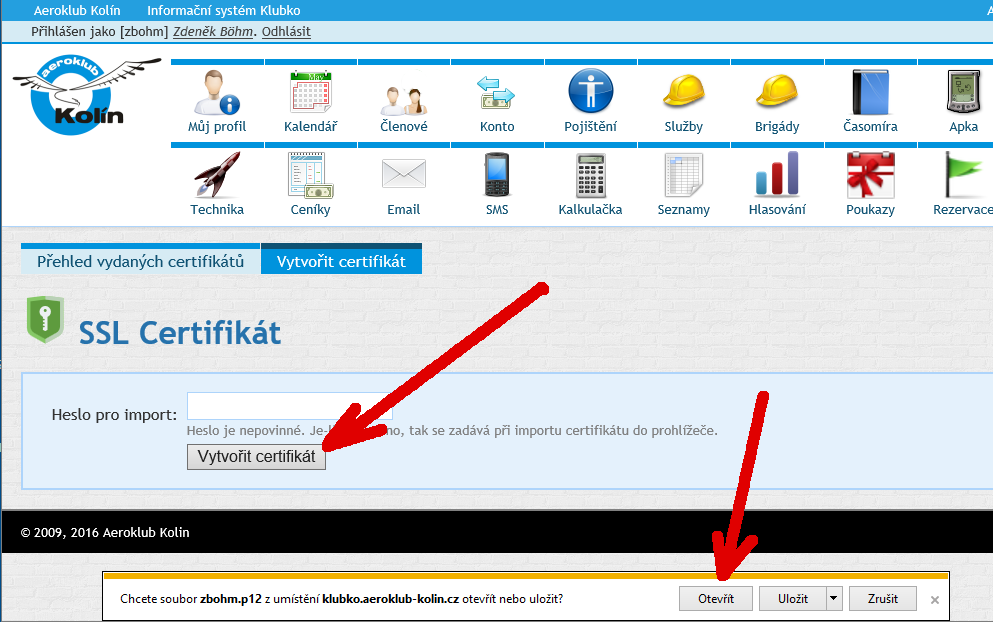Dismiss the download notification bar
This screenshot has height=622, width=993.
pyautogui.click(x=935, y=600)
